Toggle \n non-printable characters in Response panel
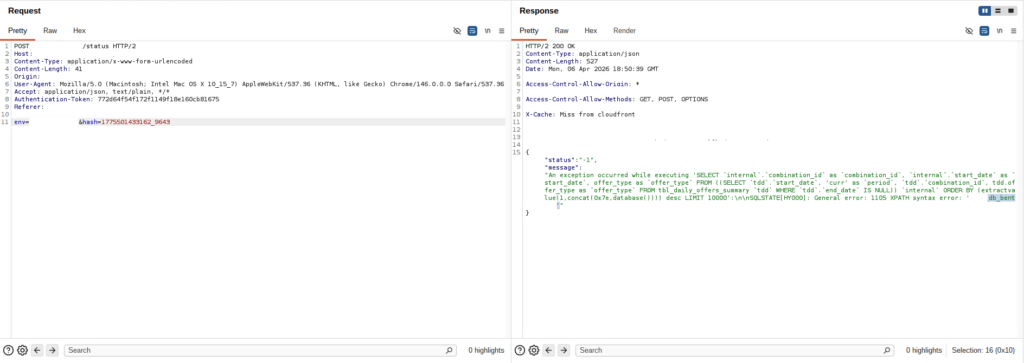The height and width of the screenshot is (363, 1024). (x=999, y=31)
